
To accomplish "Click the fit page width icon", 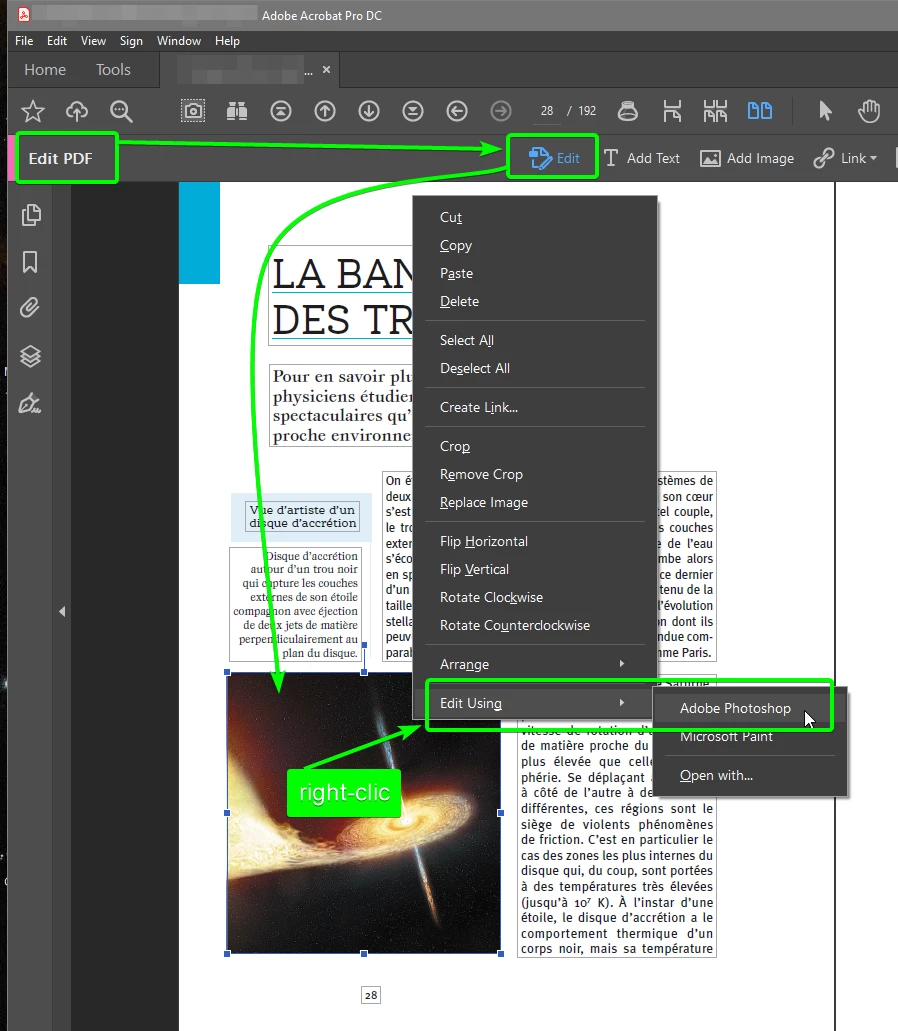I will 672,111.
